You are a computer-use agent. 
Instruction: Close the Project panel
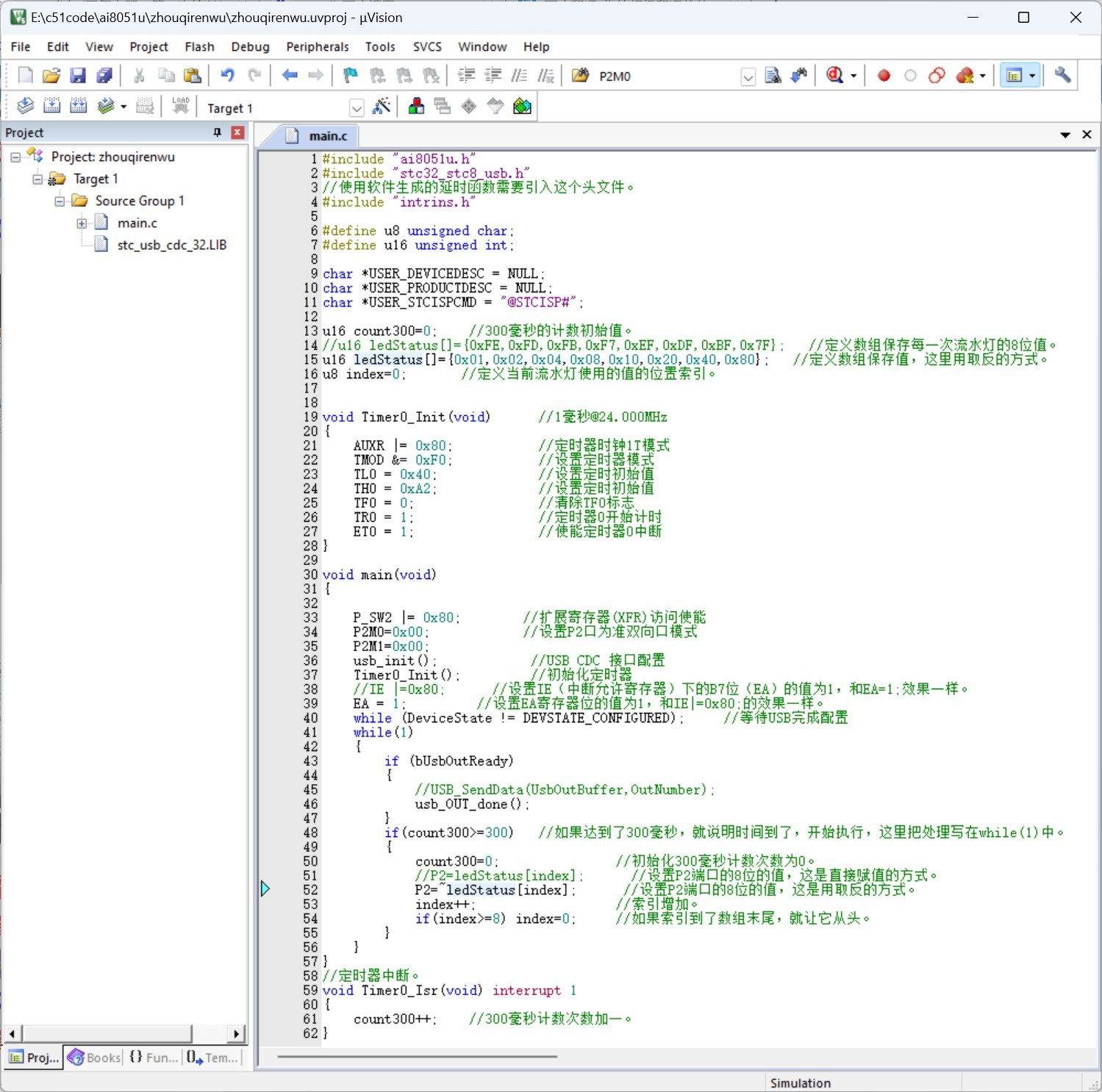pos(237,132)
